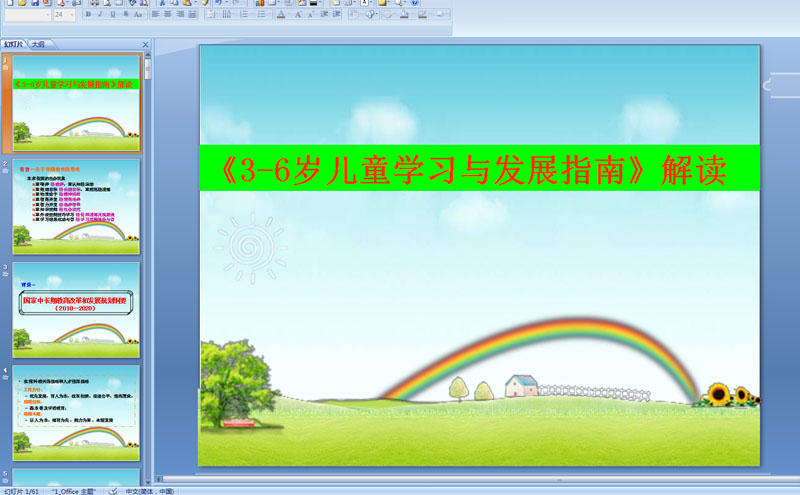800x495 pixels.
Task: Click the spell check status icon
Action: pos(113,491)
